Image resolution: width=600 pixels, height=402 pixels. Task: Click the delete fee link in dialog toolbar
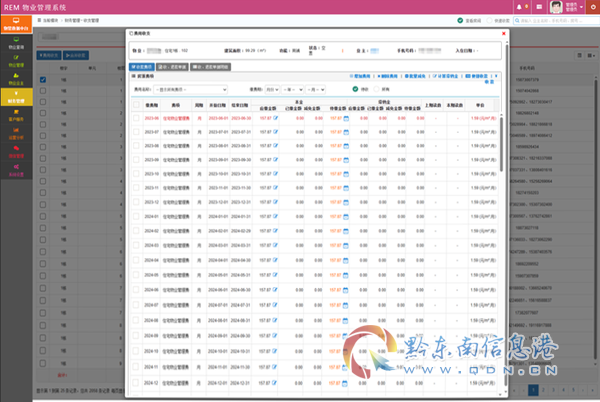point(388,76)
